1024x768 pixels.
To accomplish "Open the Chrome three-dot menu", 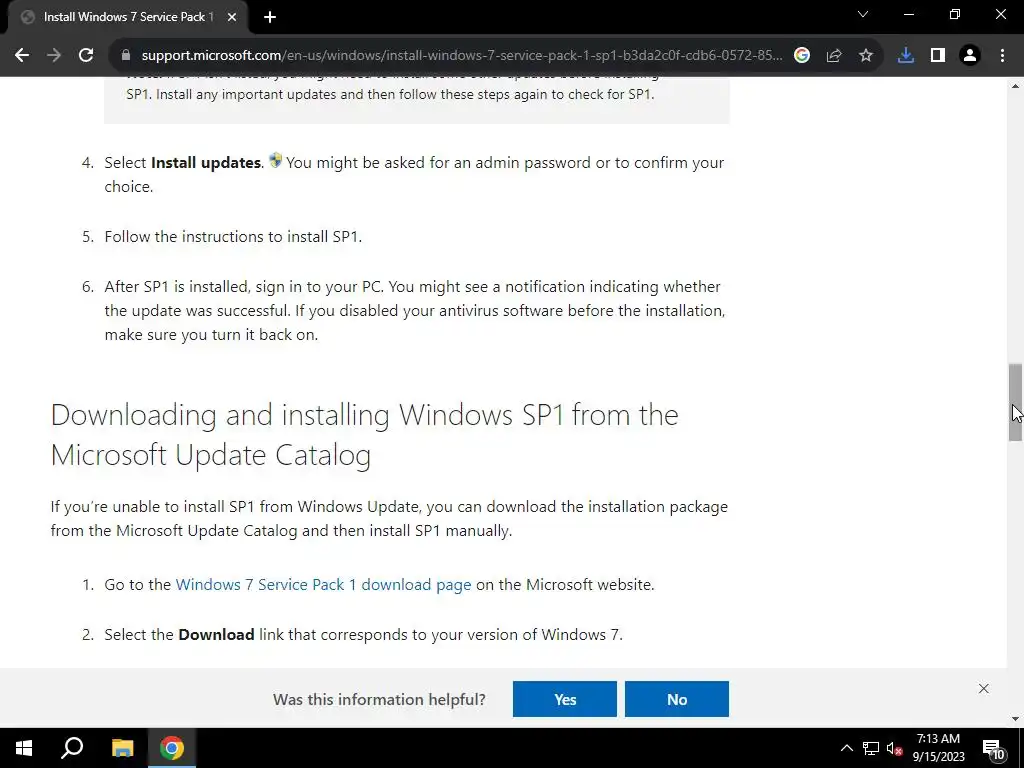I will [x=1002, y=56].
